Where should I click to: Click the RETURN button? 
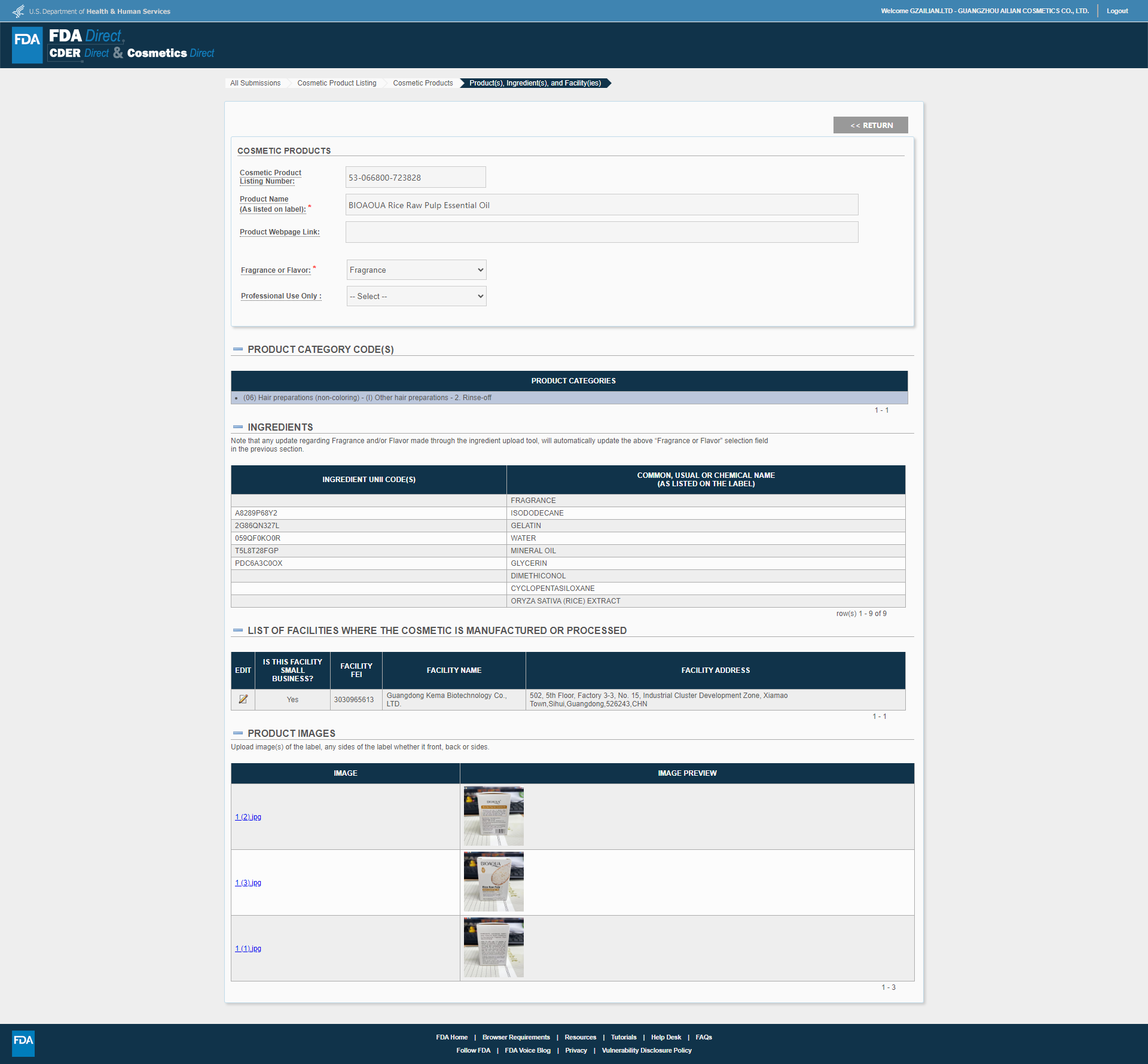tap(871, 125)
